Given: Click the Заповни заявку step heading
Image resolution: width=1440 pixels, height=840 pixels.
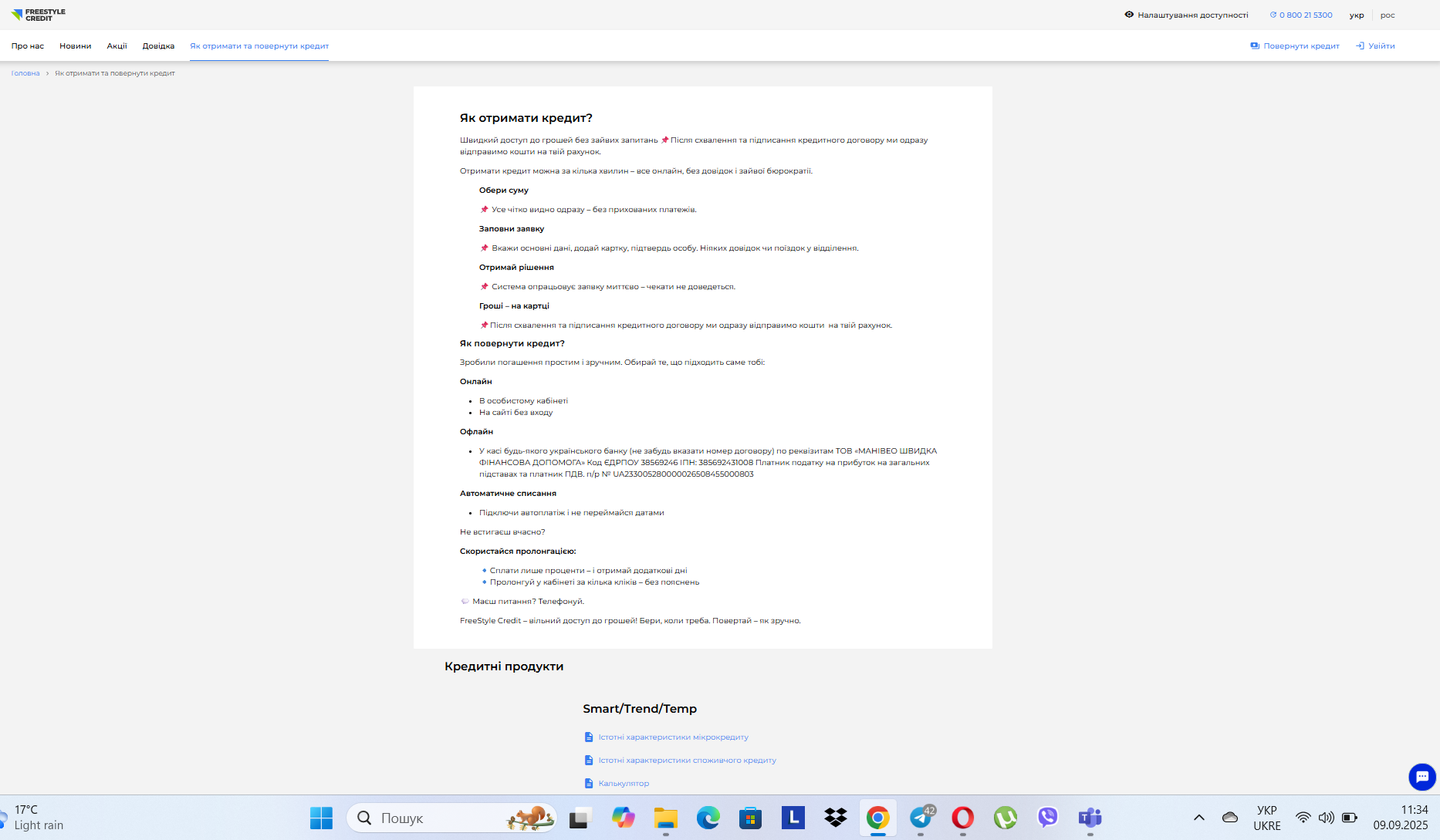Looking at the screenshot, I should tap(512, 228).
